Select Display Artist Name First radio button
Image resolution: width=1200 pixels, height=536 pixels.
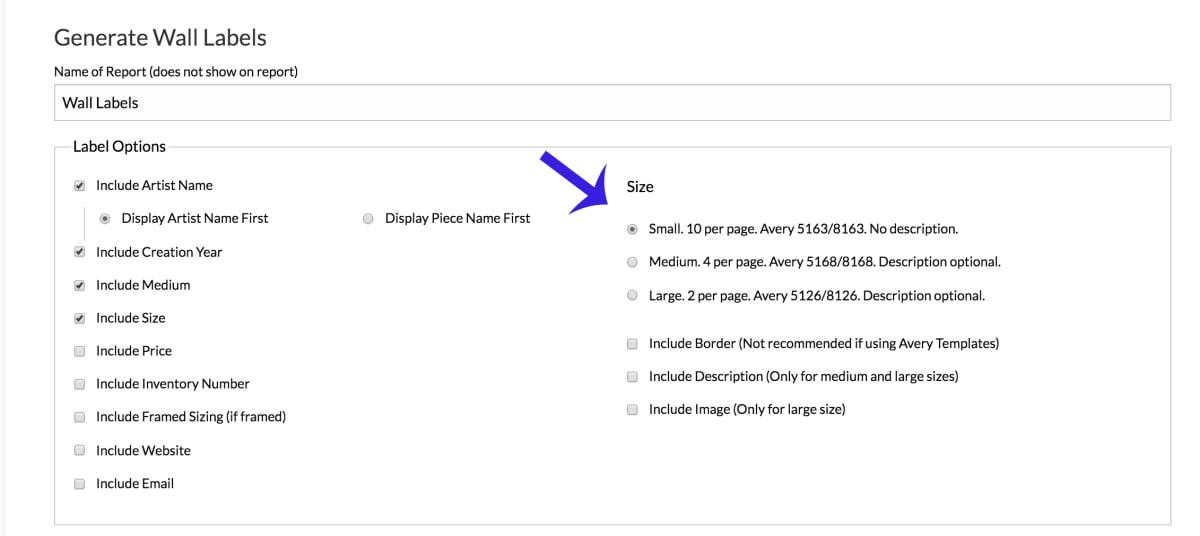pyautogui.click(x=105, y=219)
